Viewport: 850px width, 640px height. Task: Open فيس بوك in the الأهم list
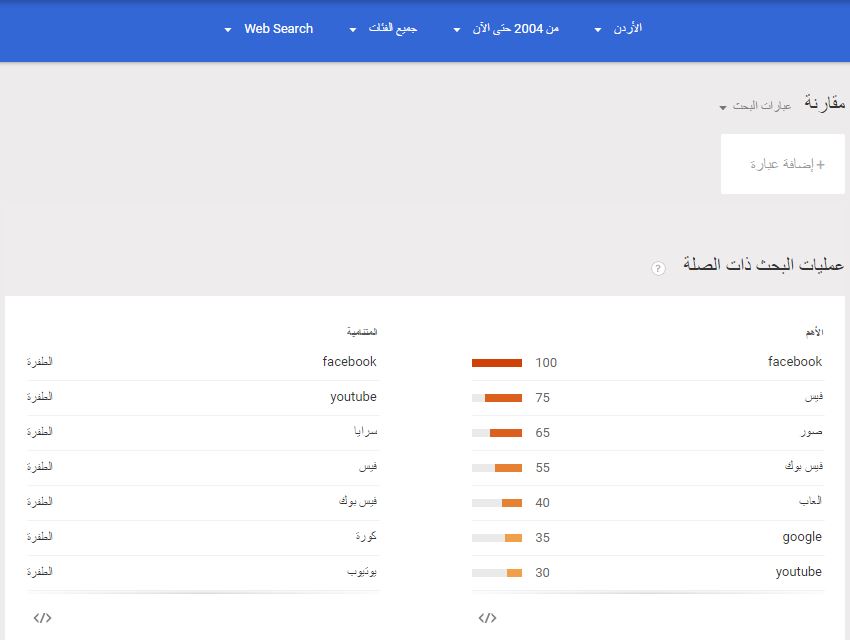(x=804, y=467)
